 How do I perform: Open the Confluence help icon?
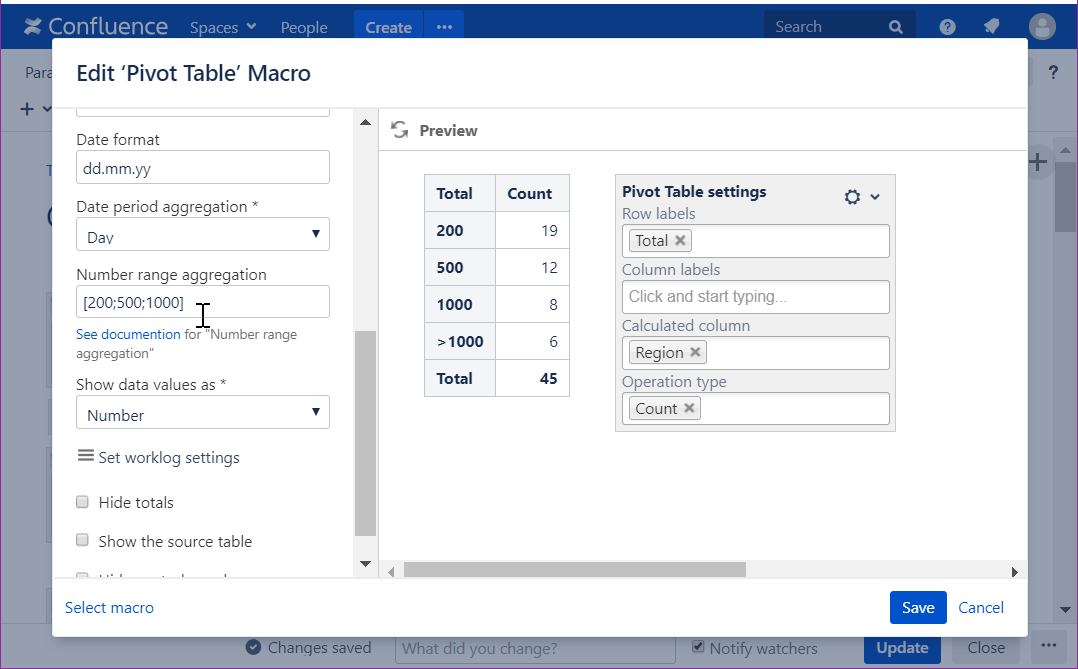(947, 27)
